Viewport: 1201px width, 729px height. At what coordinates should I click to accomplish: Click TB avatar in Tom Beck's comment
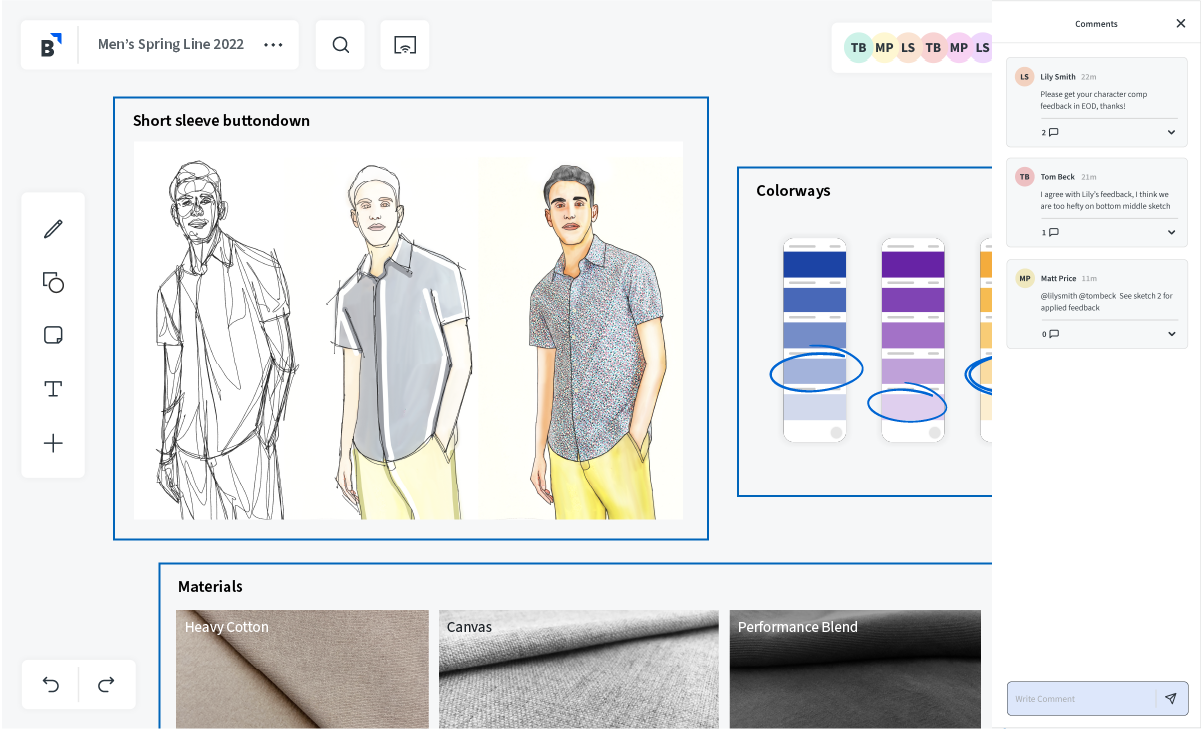1024,176
